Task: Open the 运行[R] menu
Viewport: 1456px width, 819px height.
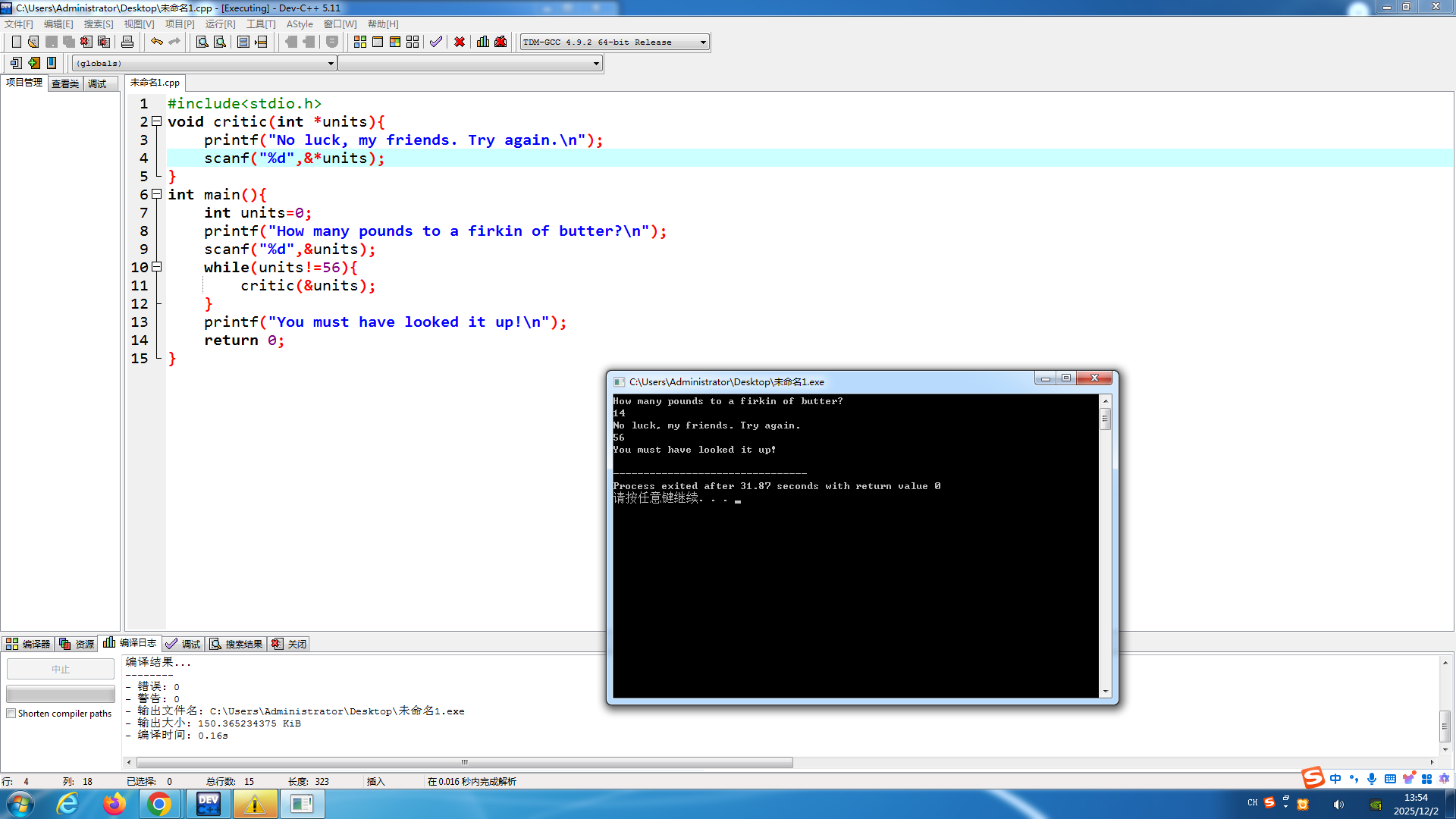Action: point(220,24)
